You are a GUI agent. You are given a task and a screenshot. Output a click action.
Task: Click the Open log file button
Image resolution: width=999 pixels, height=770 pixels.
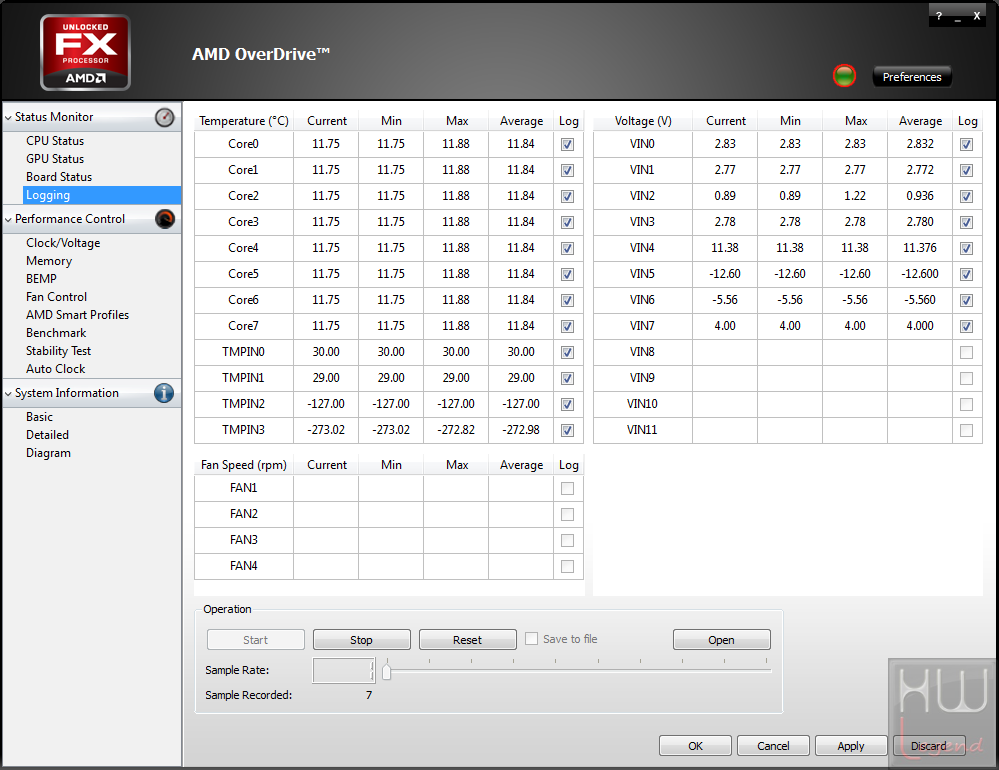pyautogui.click(x=721, y=639)
